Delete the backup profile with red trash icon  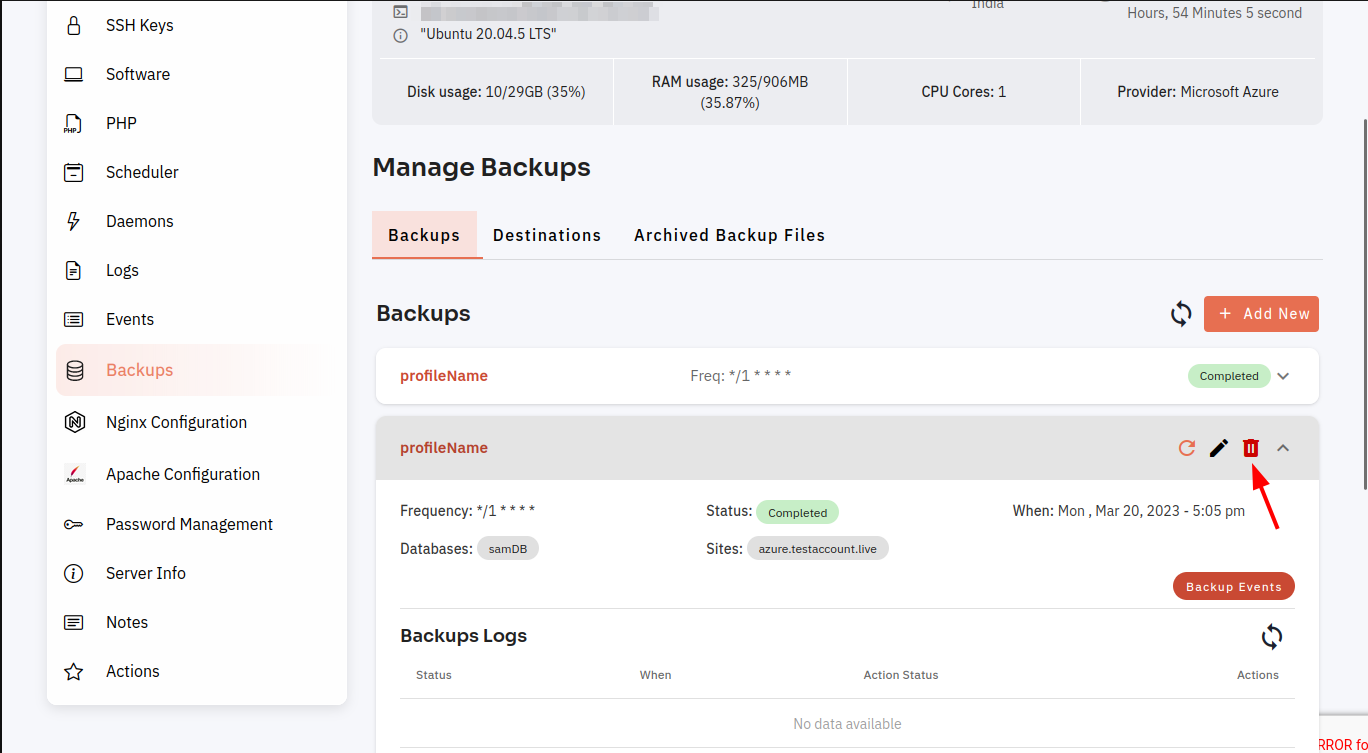(x=1251, y=448)
